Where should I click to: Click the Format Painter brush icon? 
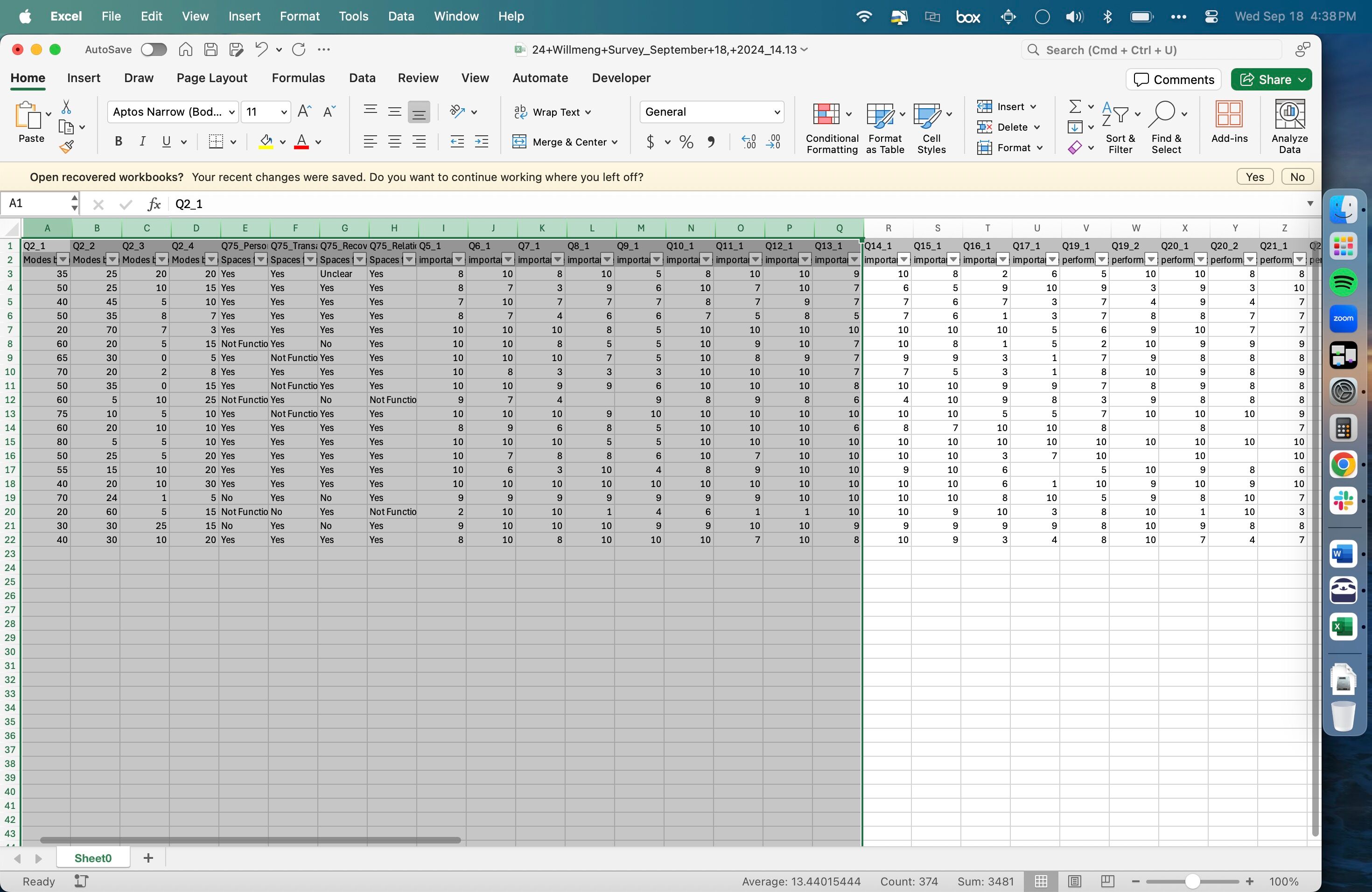[x=66, y=147]
